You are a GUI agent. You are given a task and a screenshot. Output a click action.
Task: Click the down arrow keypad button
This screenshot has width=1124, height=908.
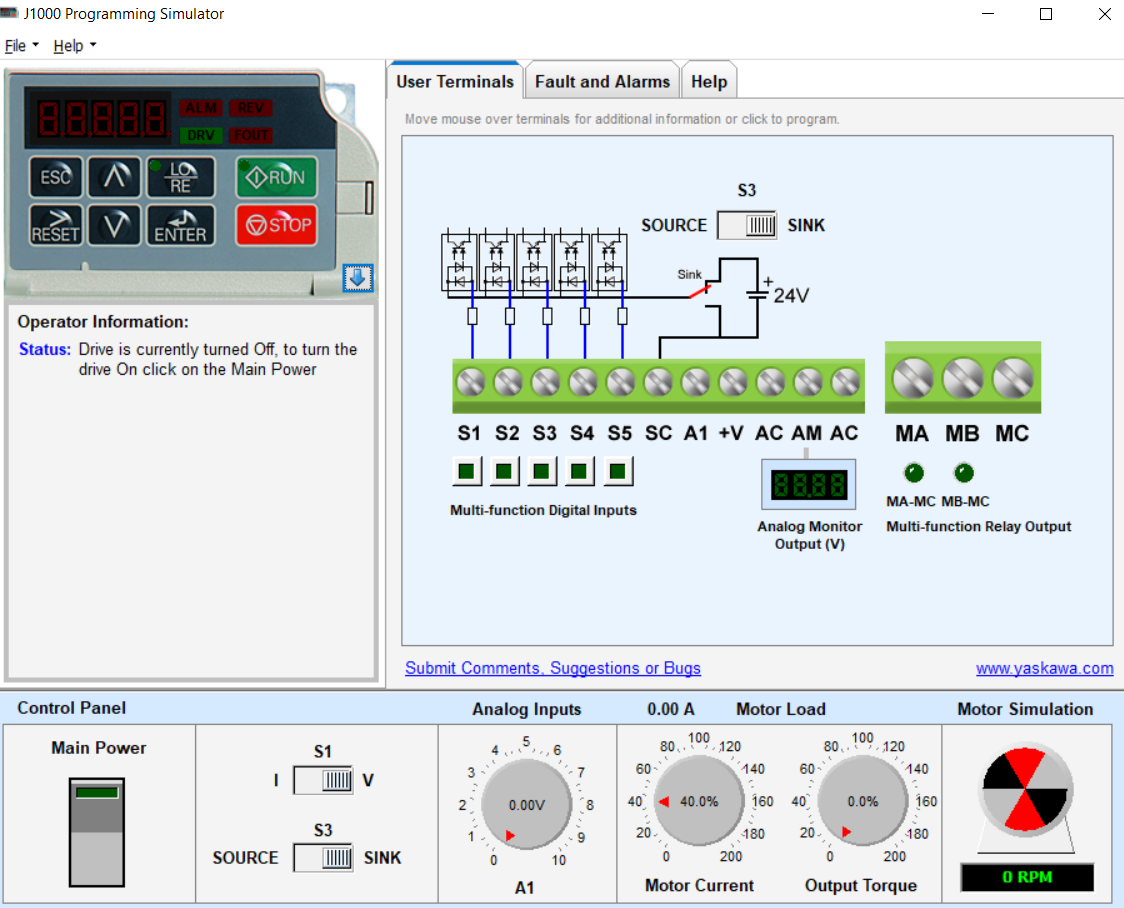(115, 226)
